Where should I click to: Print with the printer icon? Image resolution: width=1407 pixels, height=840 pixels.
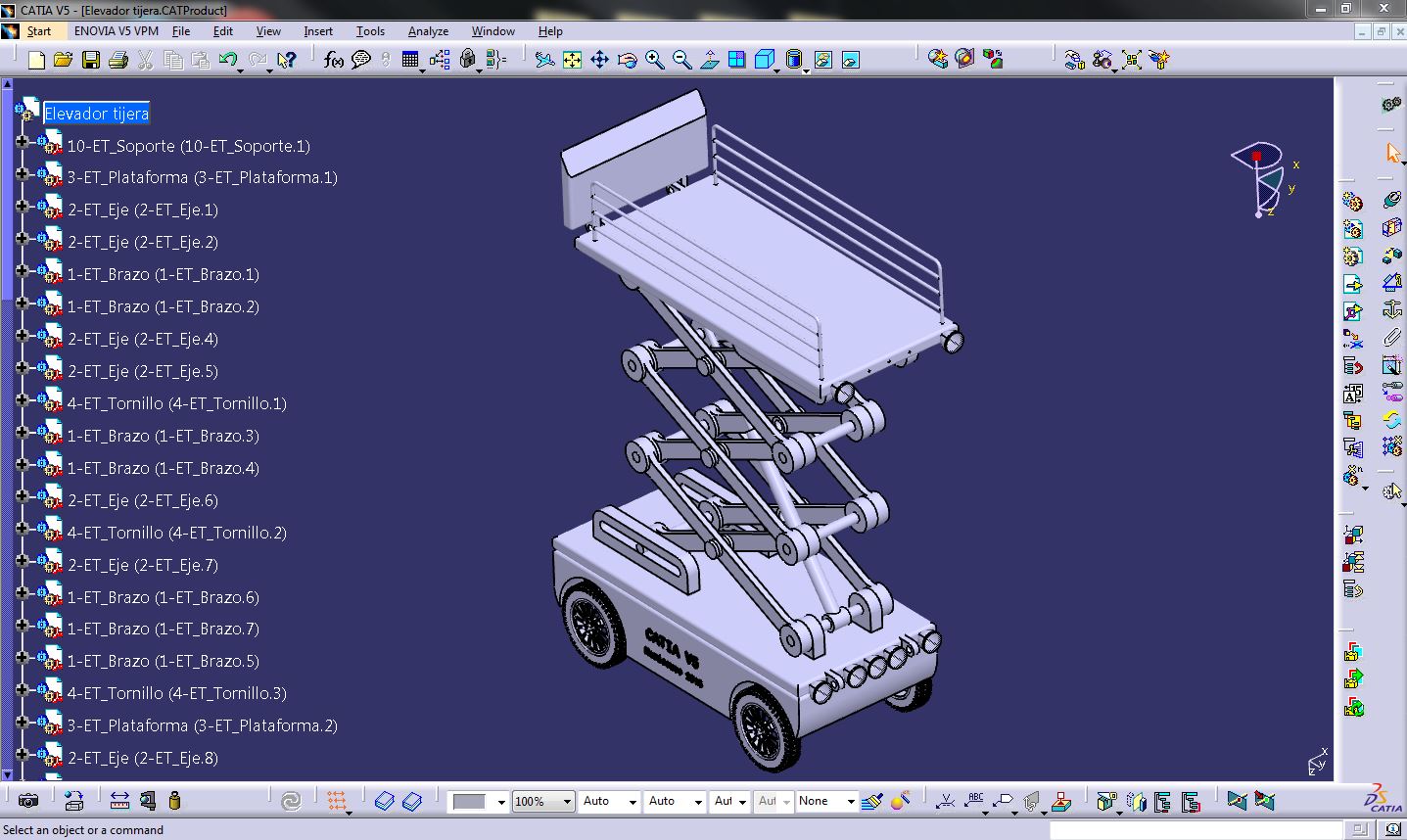coord(118,61)
